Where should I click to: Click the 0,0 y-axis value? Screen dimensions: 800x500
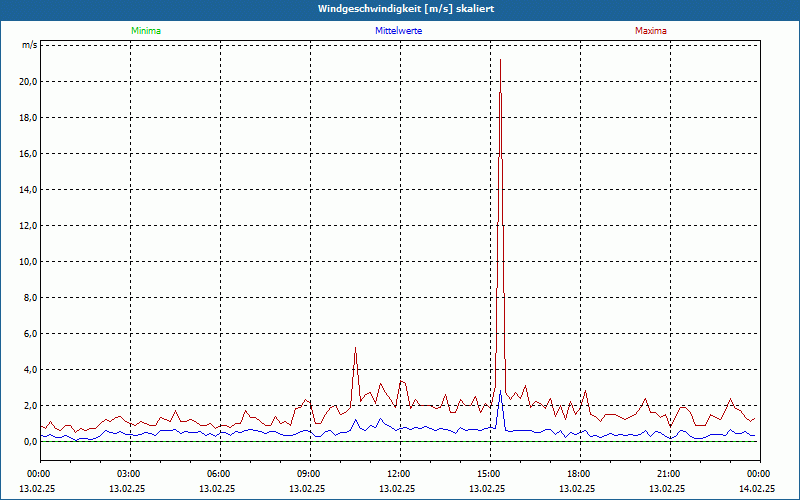click(x=31, y=441)
